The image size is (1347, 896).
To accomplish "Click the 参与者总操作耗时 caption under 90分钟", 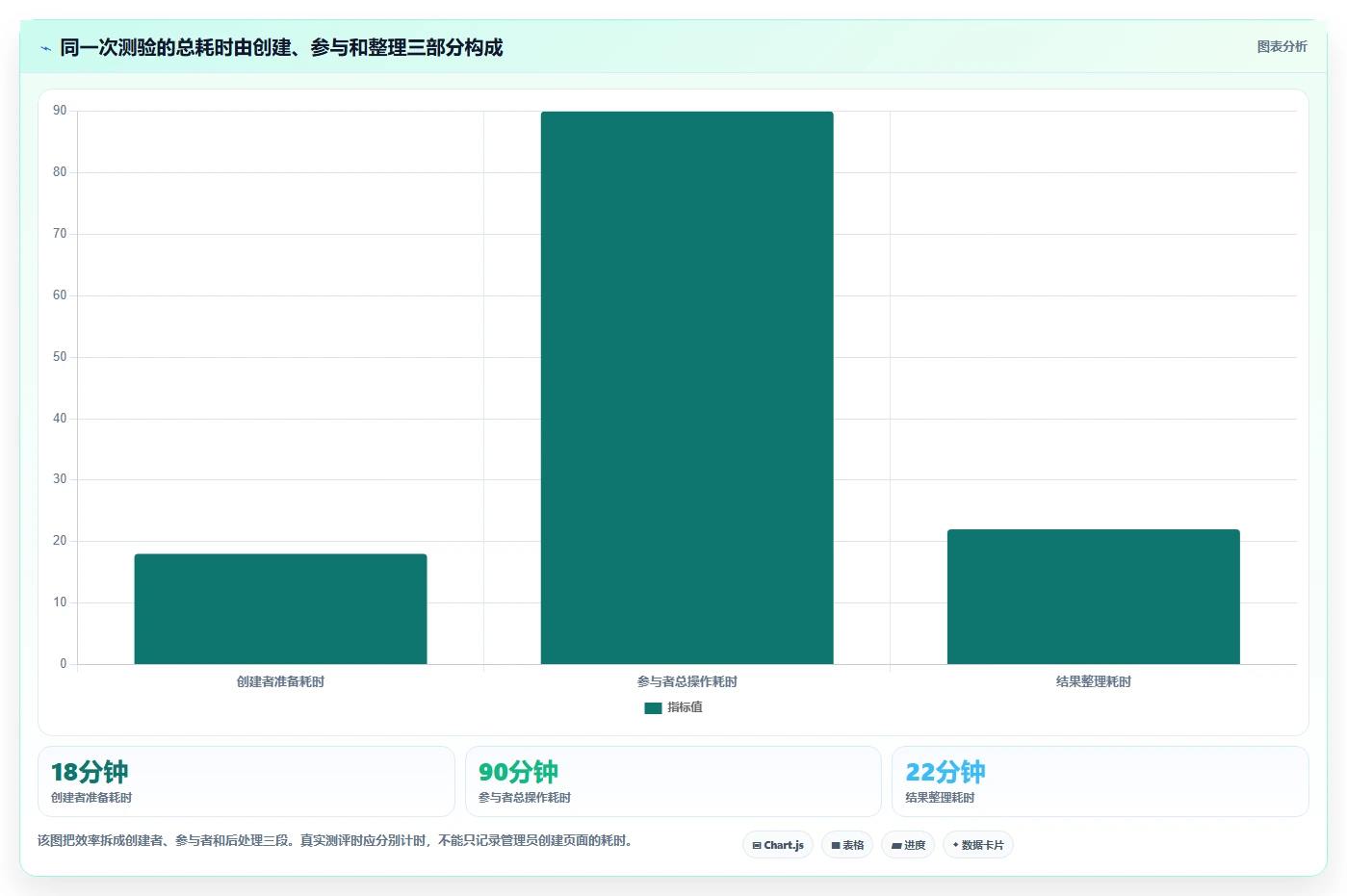I will point(525,798).
